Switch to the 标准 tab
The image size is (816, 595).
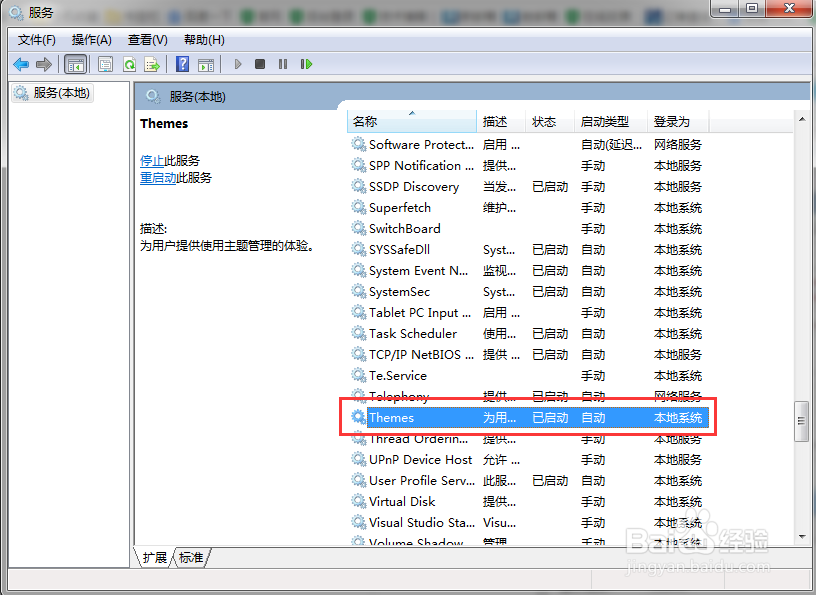(x=190, y=558)
